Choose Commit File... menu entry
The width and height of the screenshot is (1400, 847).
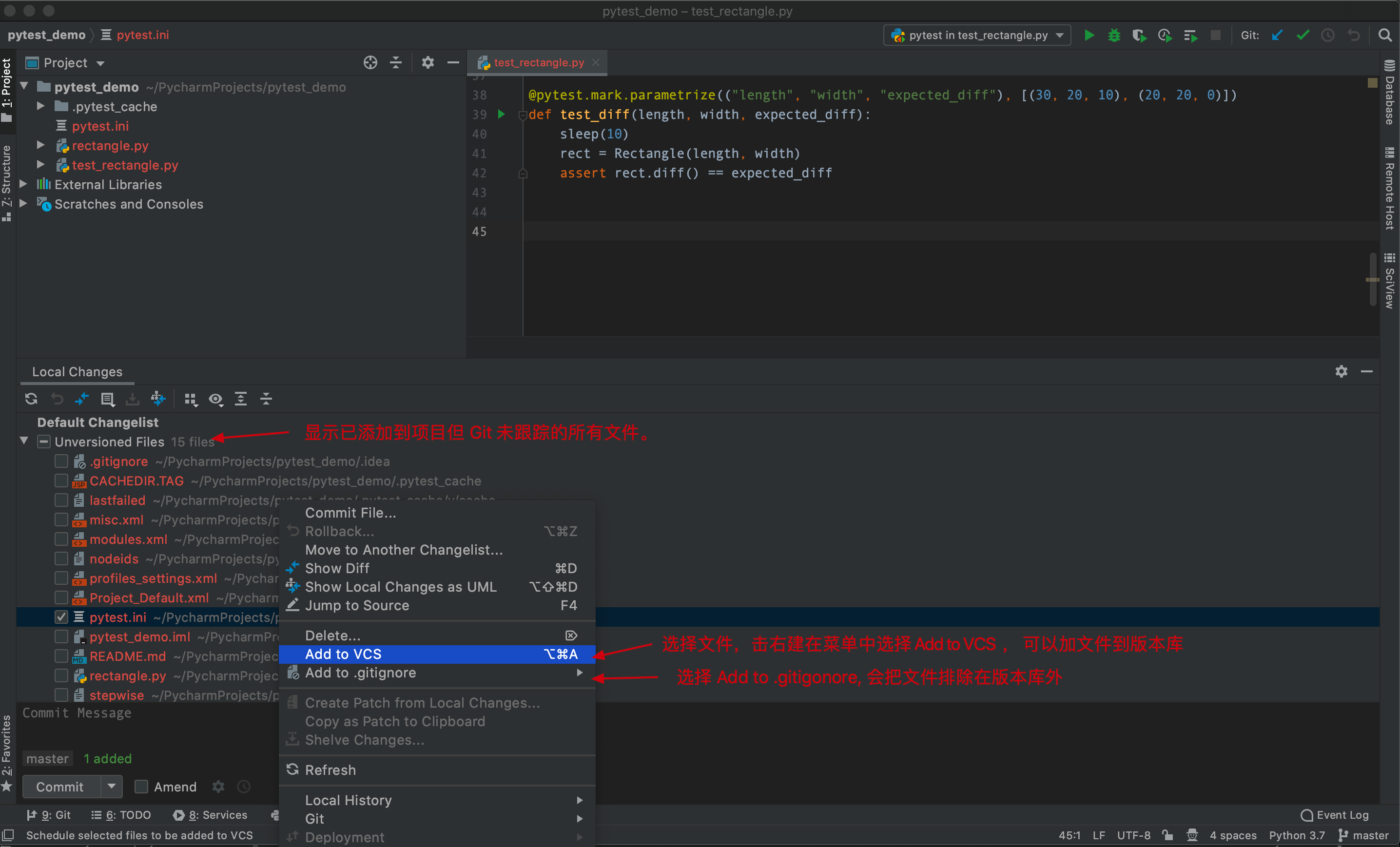click(437, 512)
